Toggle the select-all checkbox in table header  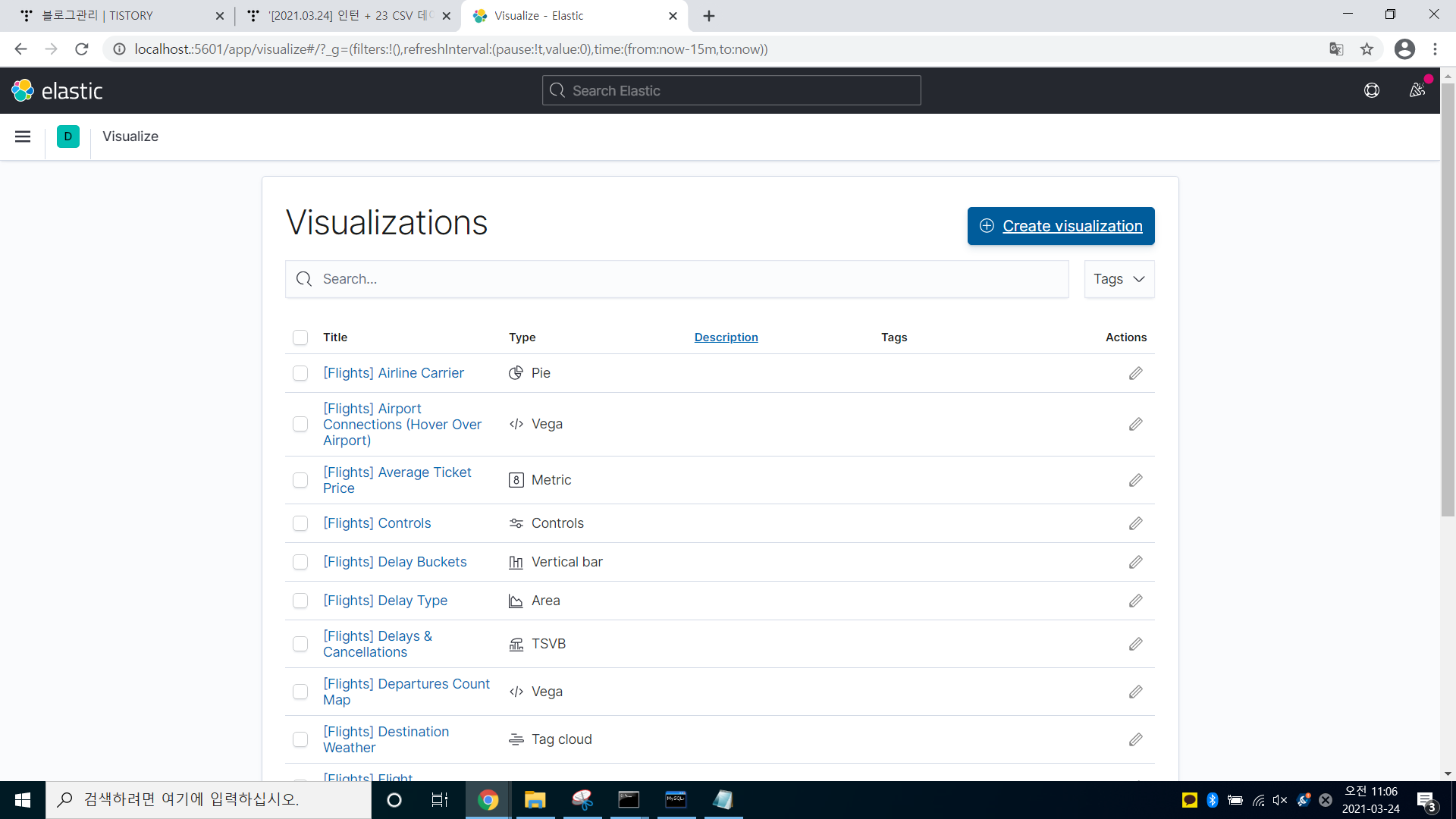click(300, 337)
